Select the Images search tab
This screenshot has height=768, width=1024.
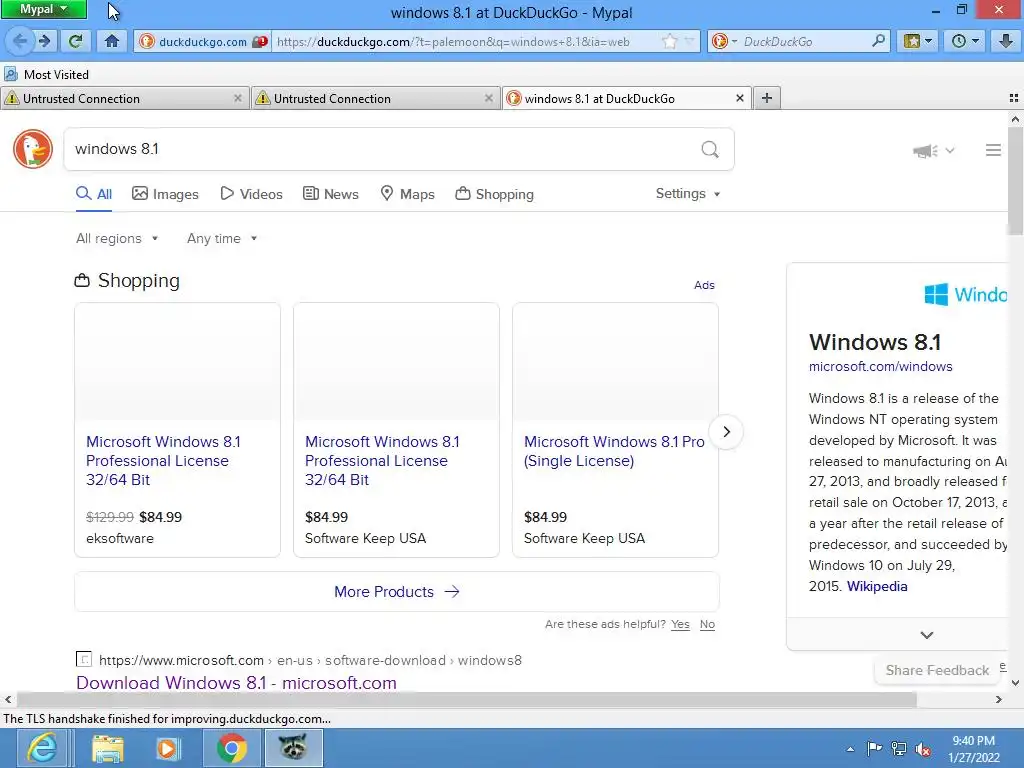[x=165, y=194]
